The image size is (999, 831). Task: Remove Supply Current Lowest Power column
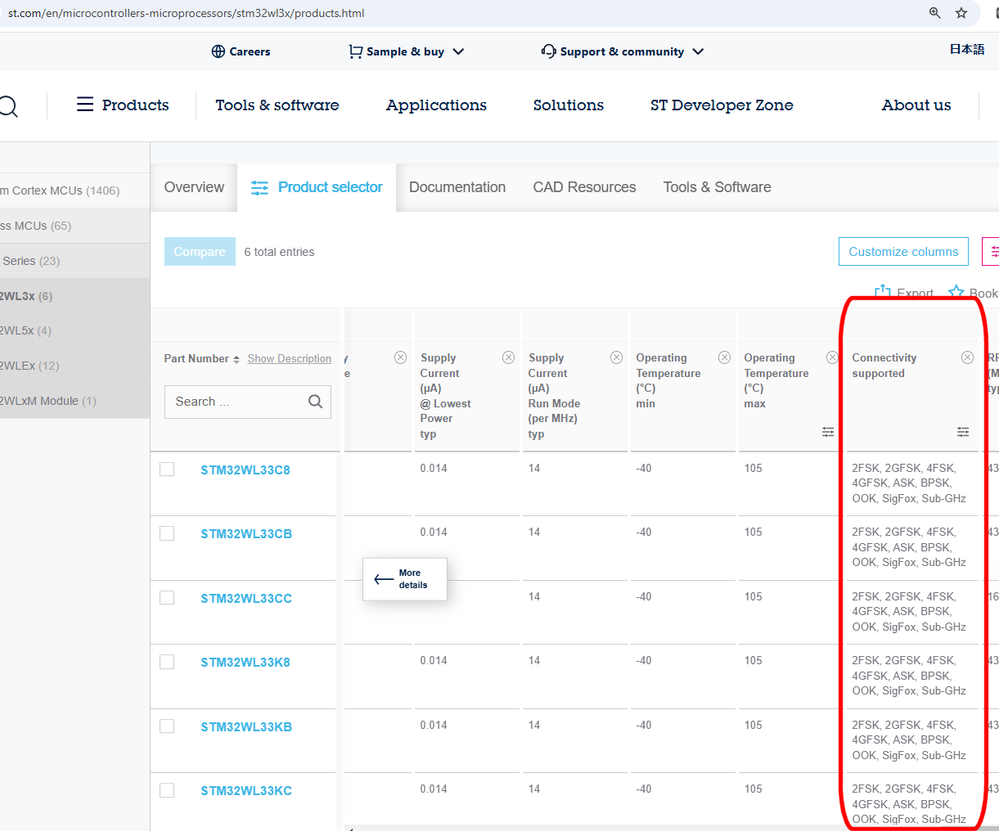(x=508, y=358)
